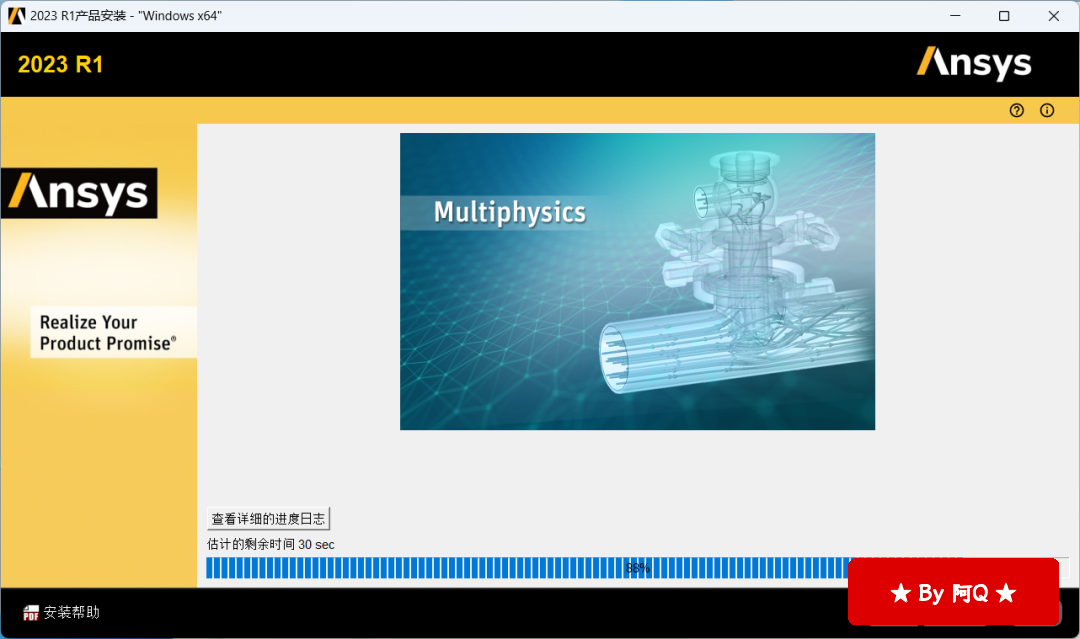Click the Ansys logo in header
The width and height of the screenshot is (1080, 639).
coord(974,63)
